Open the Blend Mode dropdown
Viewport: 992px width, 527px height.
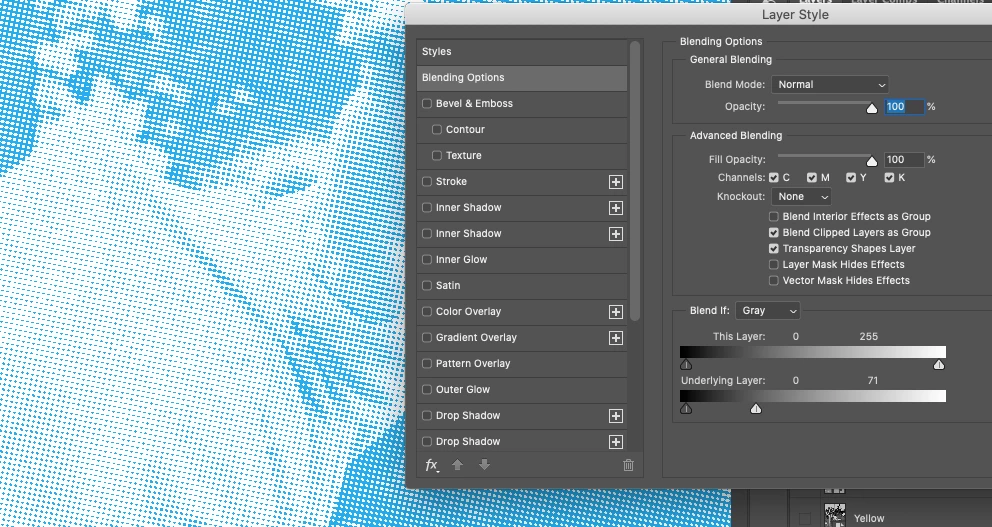829,85
